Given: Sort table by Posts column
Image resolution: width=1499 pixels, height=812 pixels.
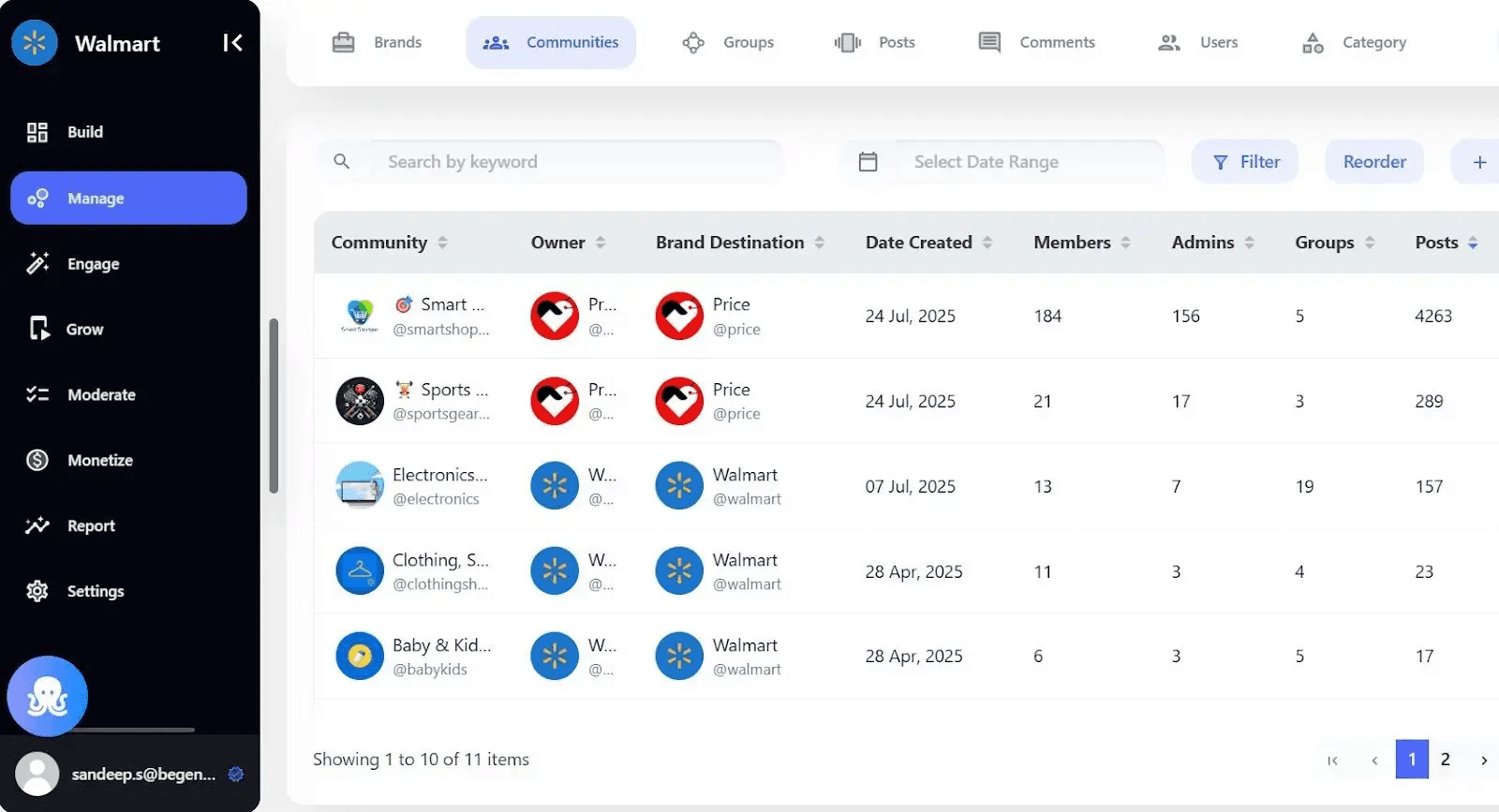Looking at the screenshot, I should click(1473, 243).
